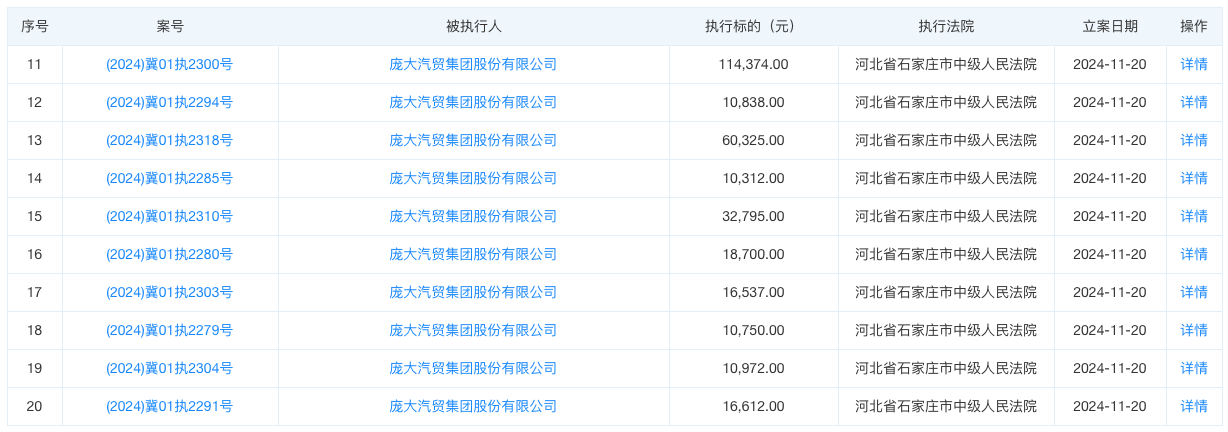Click 详情 for row 11
Image resolution: width=1228 pixels, height=432 pixels.
point(1194,64)
